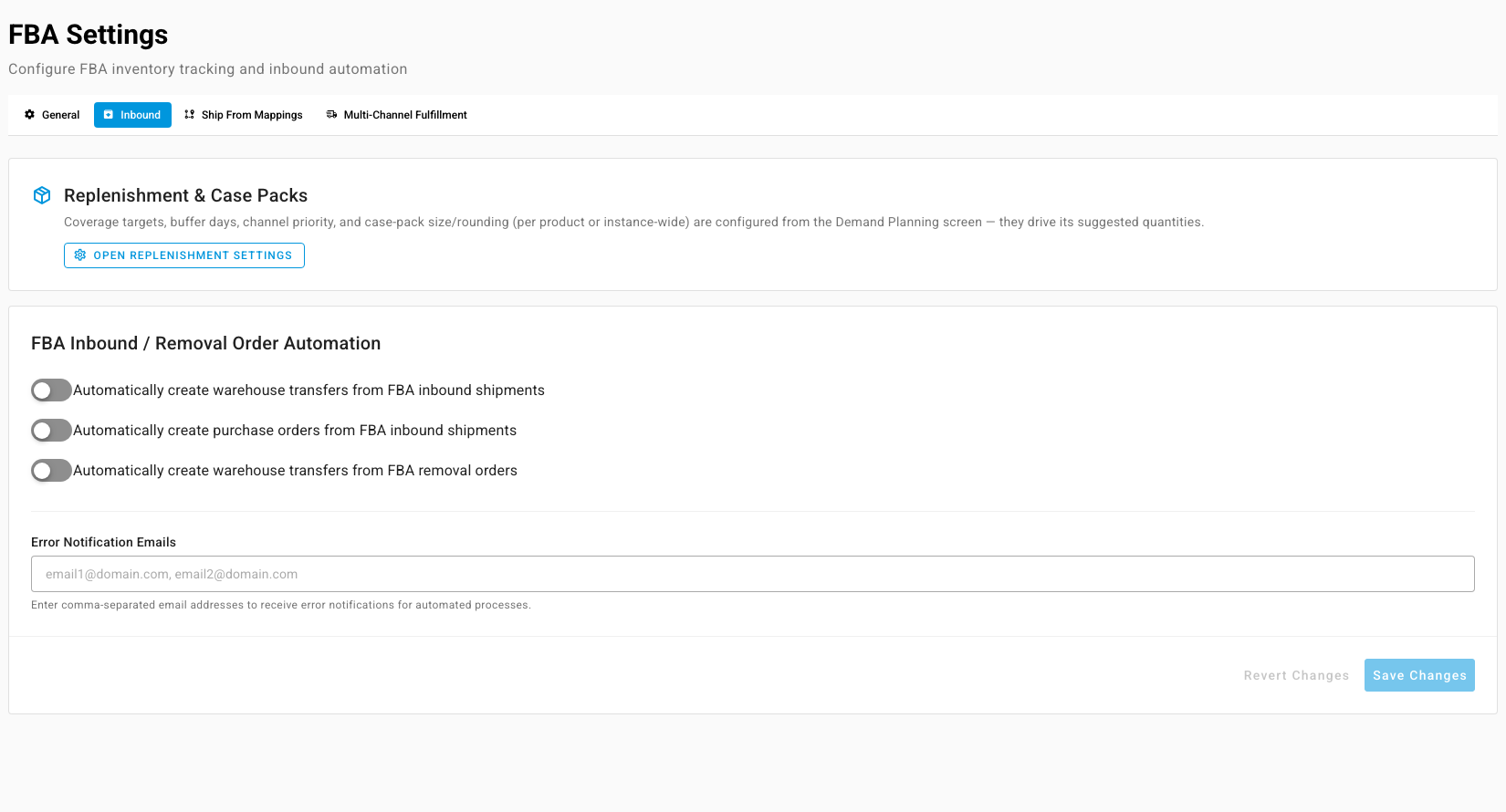1506x812 pixels.
Task: Click the FBA Inbound / Removal Order Automation heading
Action: click(x=206, y=343)
